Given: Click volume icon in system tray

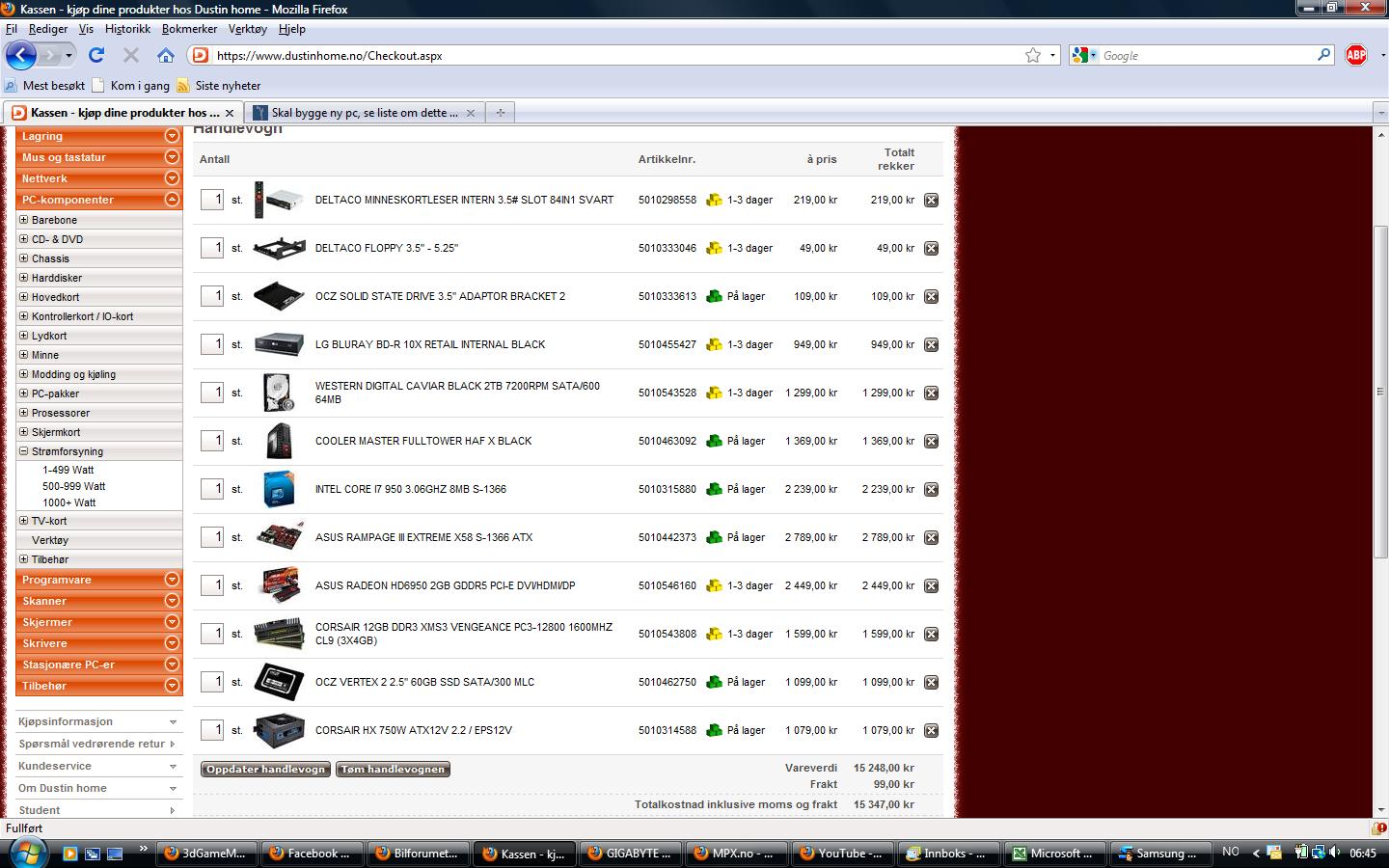Looking at the screenshot, I should pyautogui.click(x=1334, y=853).
